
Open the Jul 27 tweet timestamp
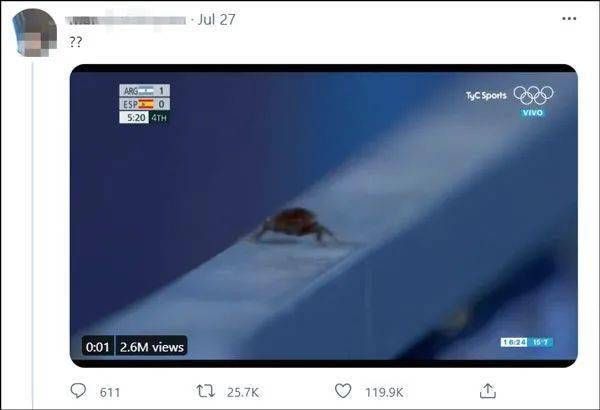coord(216,20)
